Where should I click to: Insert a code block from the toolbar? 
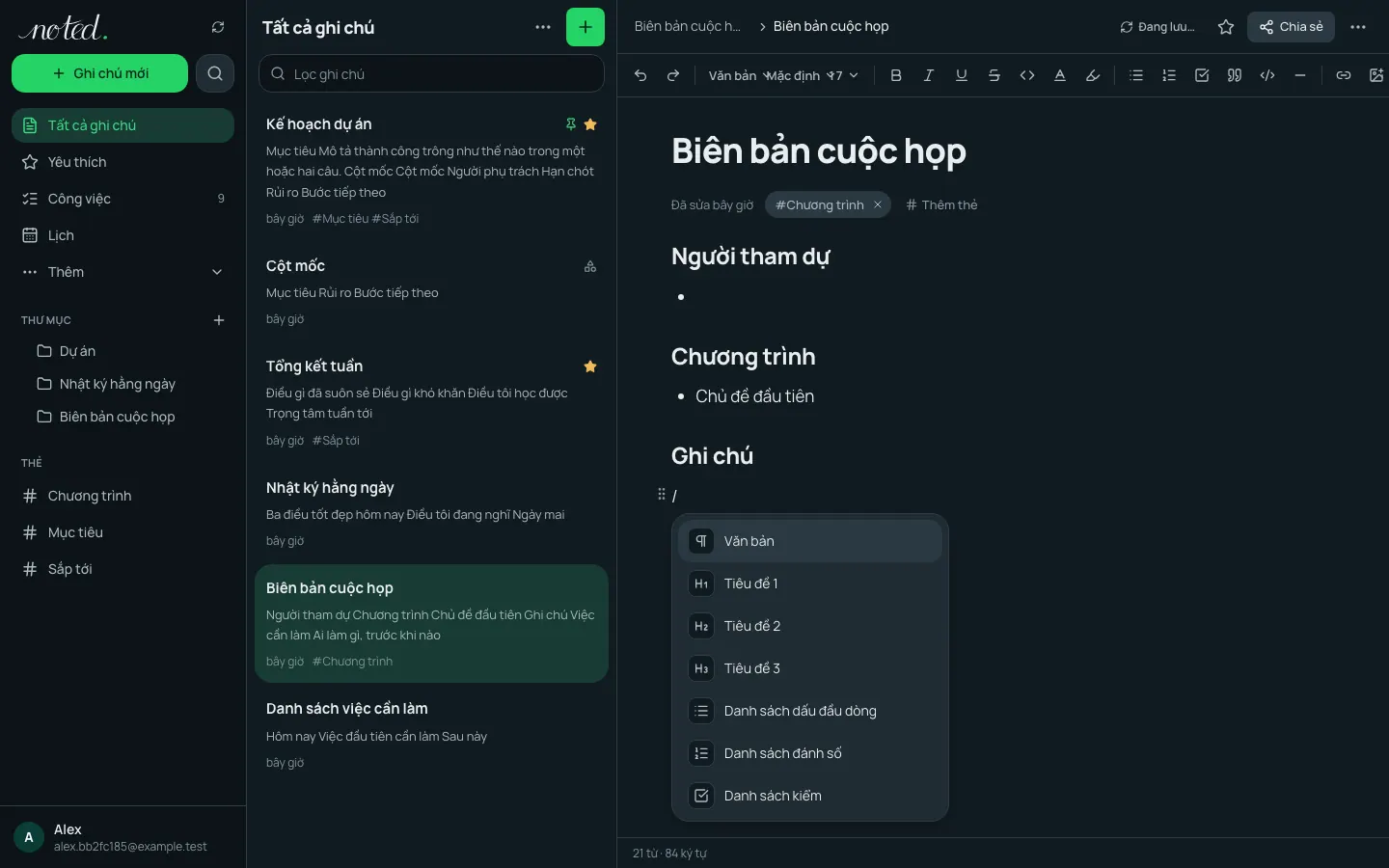click(x=1267, y=75)
